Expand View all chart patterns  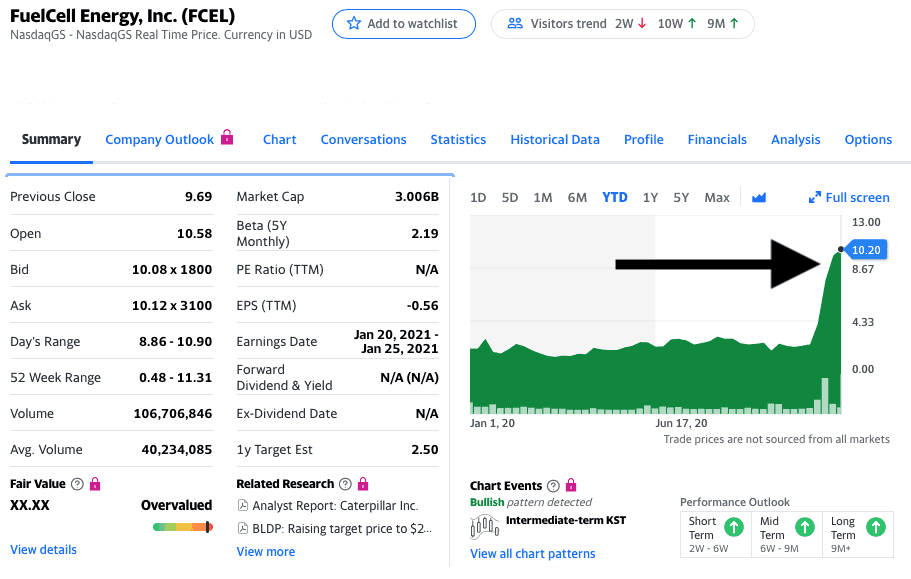click(x=532, y=554)
